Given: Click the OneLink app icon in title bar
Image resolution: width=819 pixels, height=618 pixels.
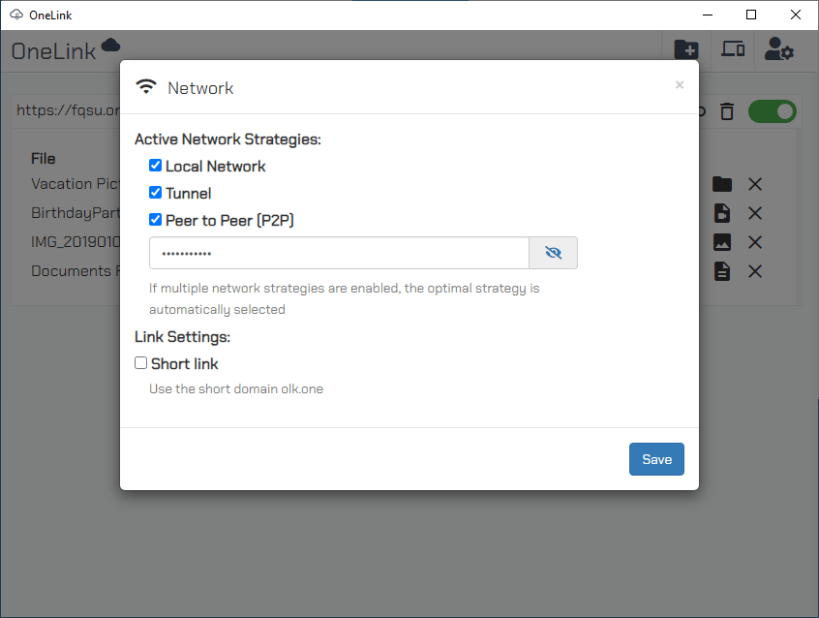Looking at the screenshot, I should point(17,15).
